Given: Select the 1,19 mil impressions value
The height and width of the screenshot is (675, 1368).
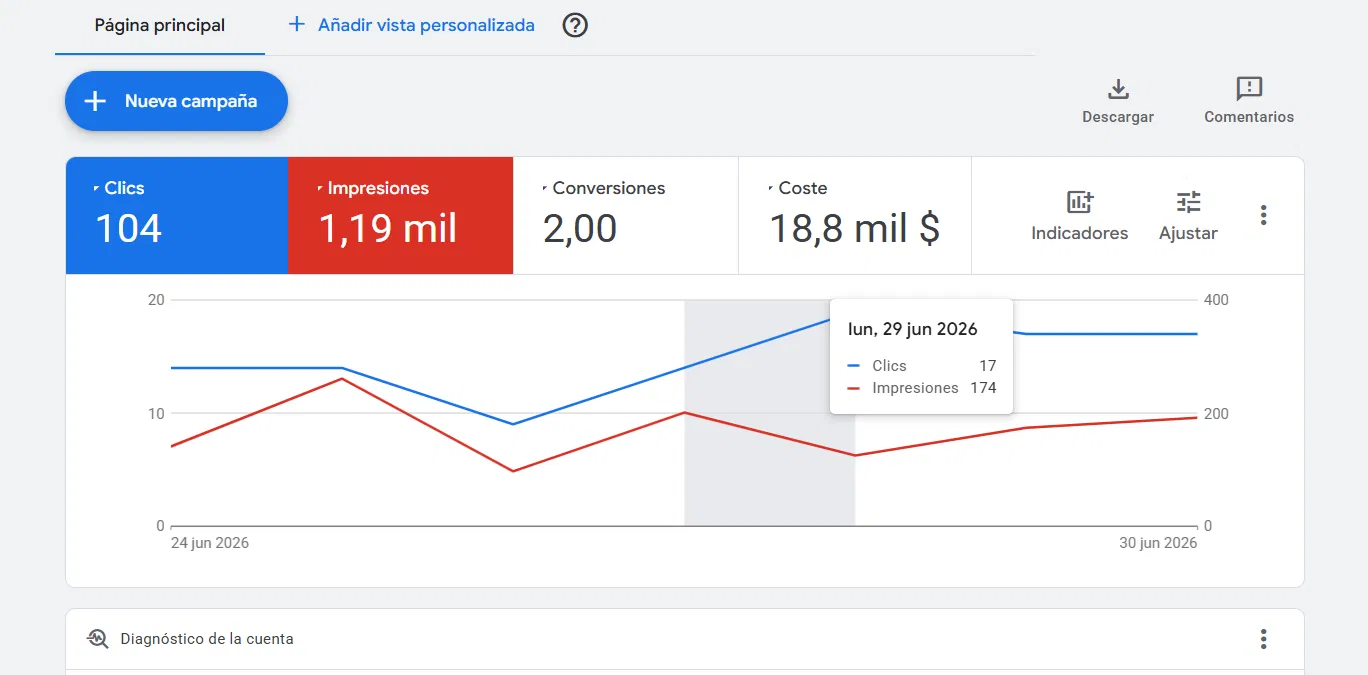Looking at the screenshot, I should pos(388,229).
